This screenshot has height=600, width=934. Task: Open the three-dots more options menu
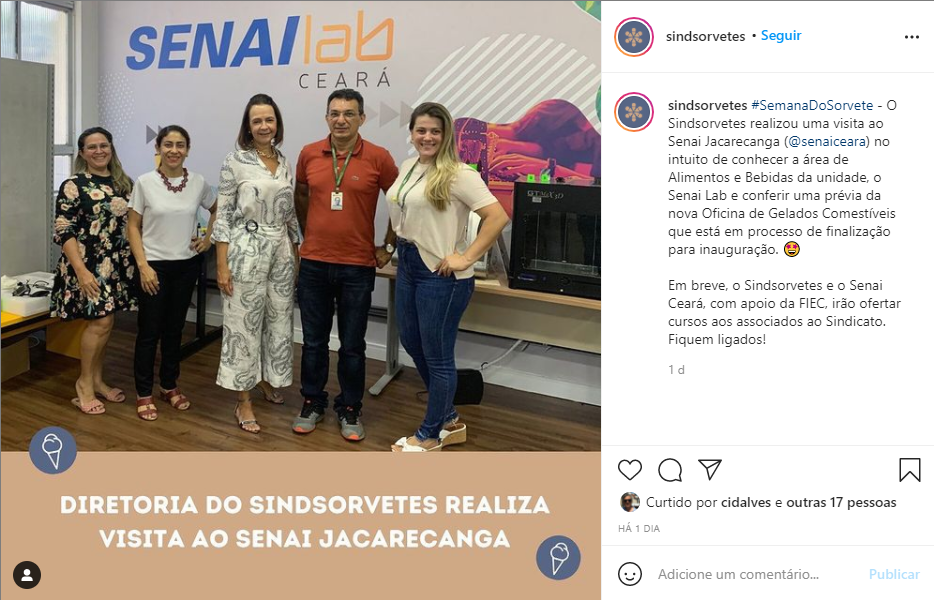coord(911,37)
